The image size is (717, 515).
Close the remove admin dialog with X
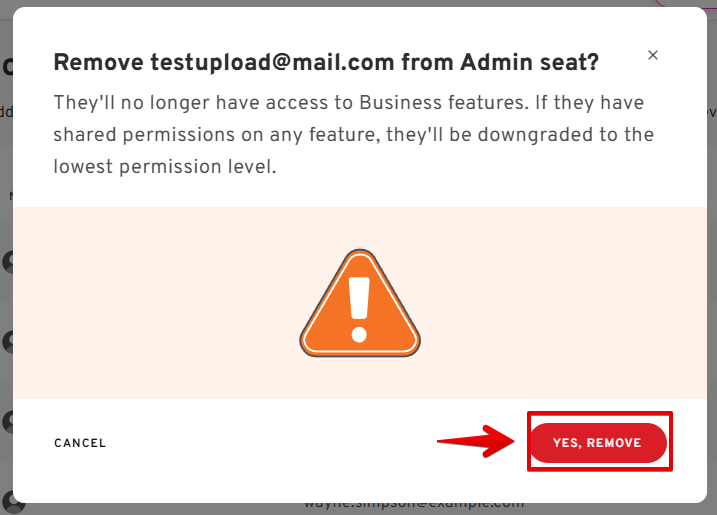click(x=653, y=56)
